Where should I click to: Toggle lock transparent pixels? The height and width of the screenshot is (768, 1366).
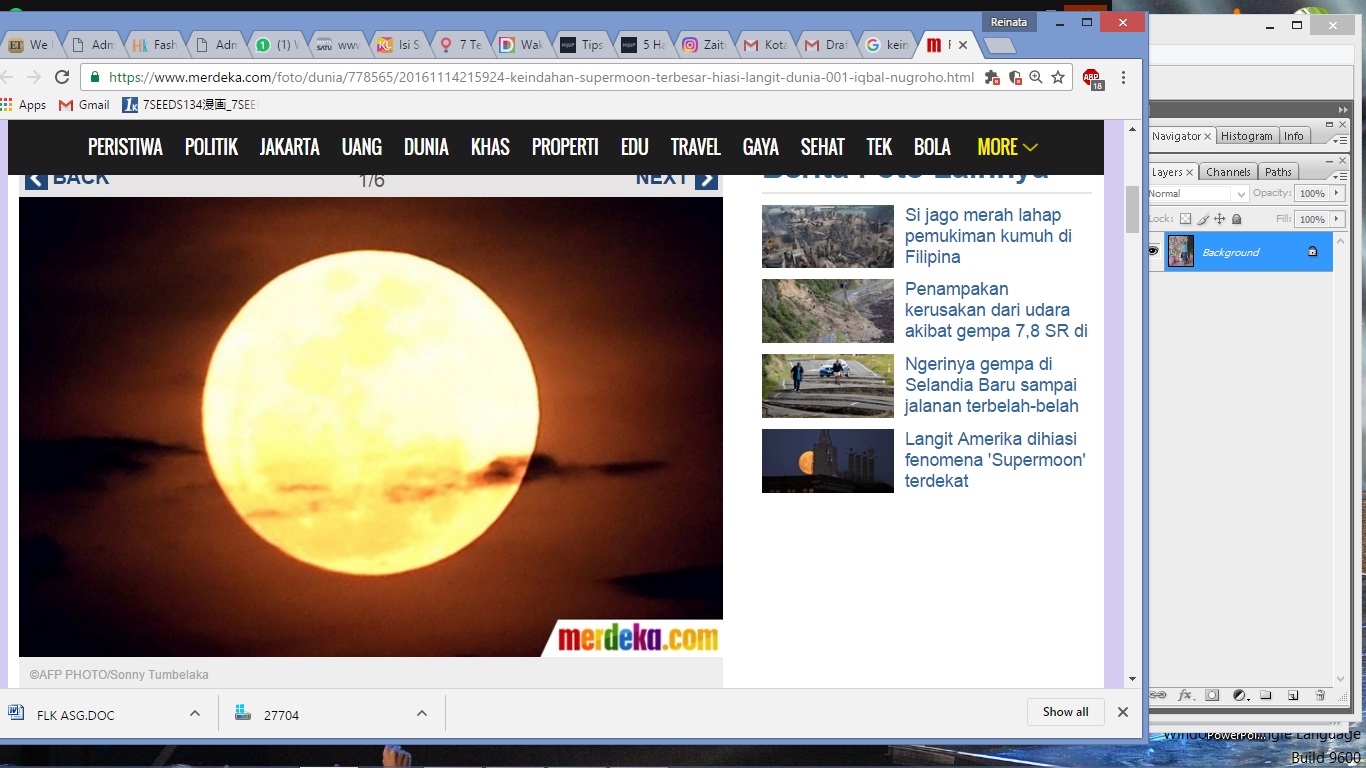1185,219
